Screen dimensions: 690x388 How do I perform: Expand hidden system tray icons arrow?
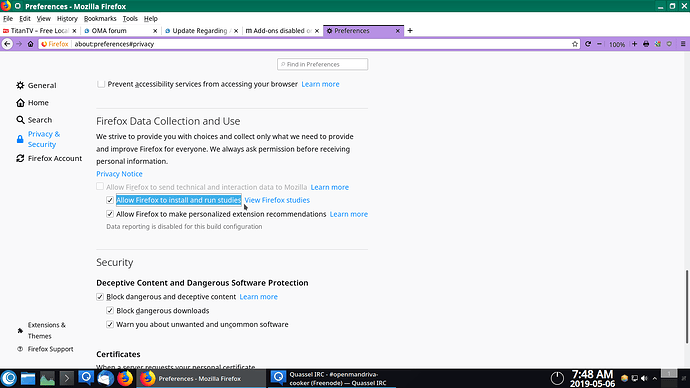(655, 378)
